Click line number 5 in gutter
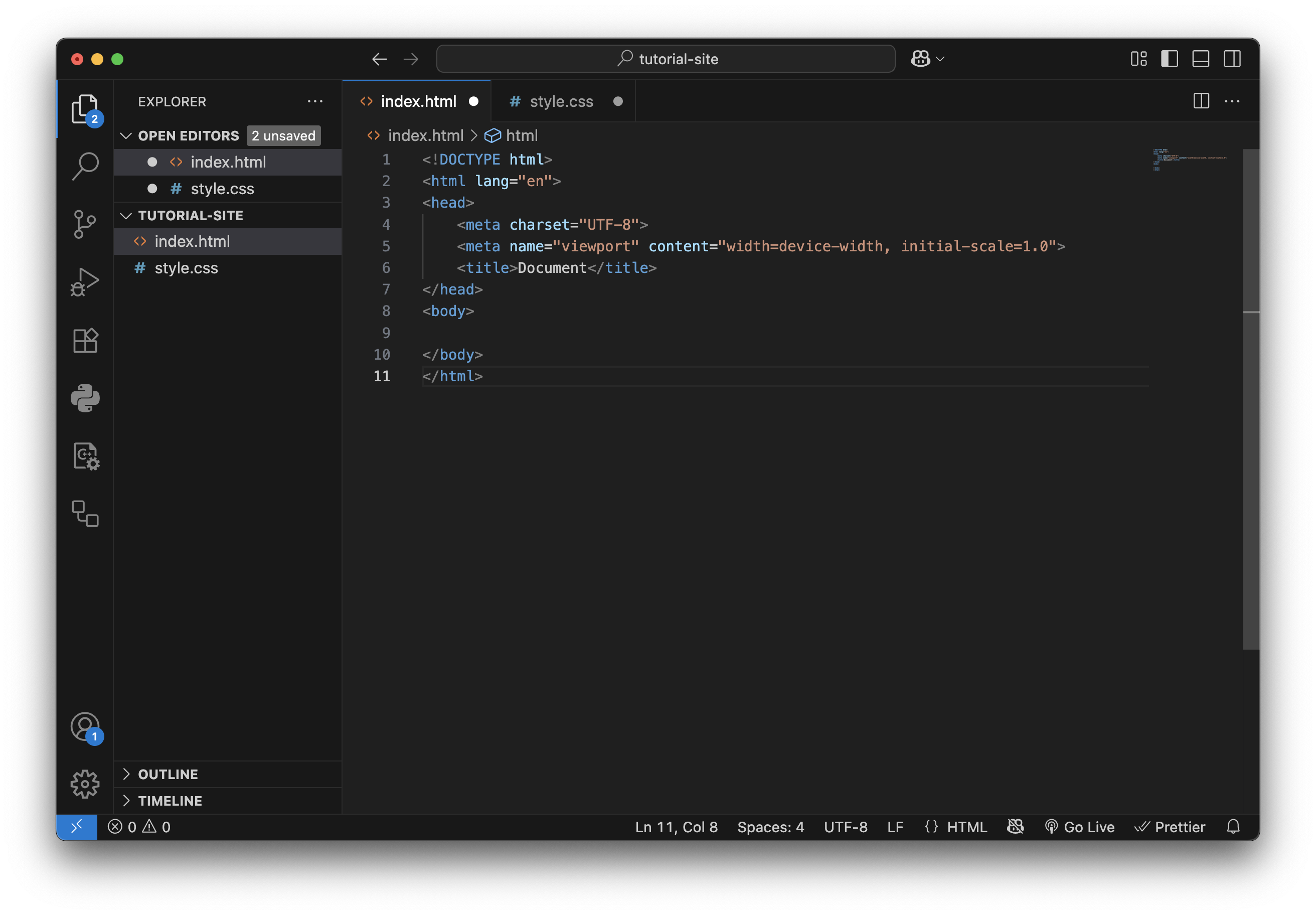Viewport: 1316px width, 915px height. click(386, 246)
